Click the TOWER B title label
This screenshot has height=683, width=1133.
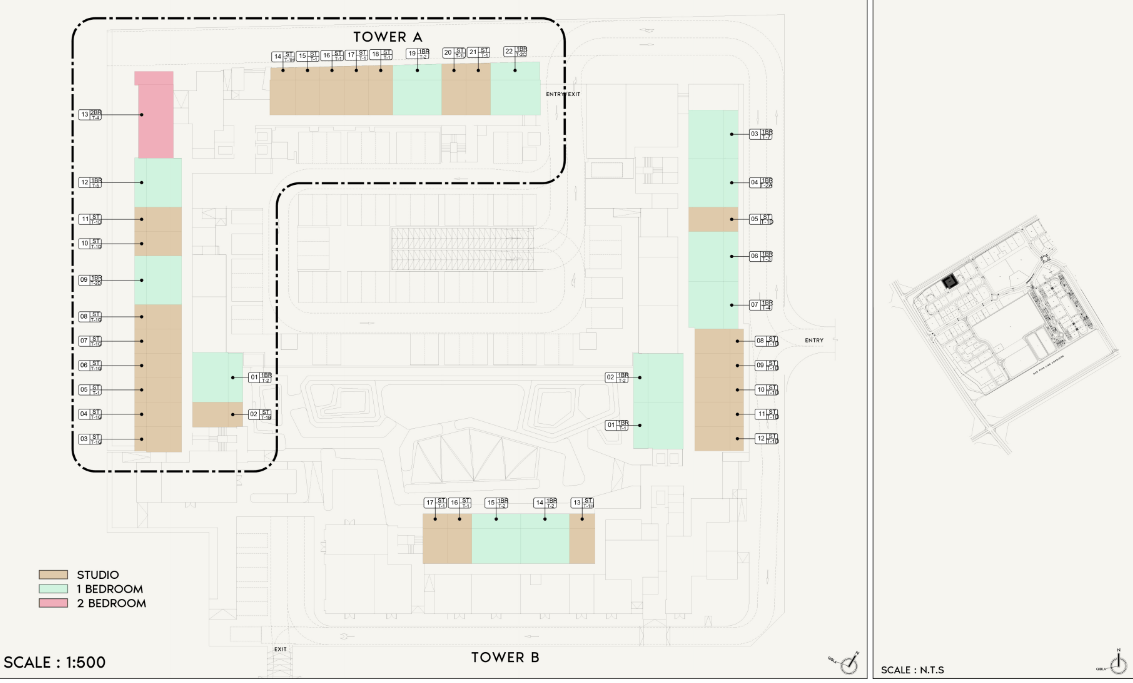505,657
